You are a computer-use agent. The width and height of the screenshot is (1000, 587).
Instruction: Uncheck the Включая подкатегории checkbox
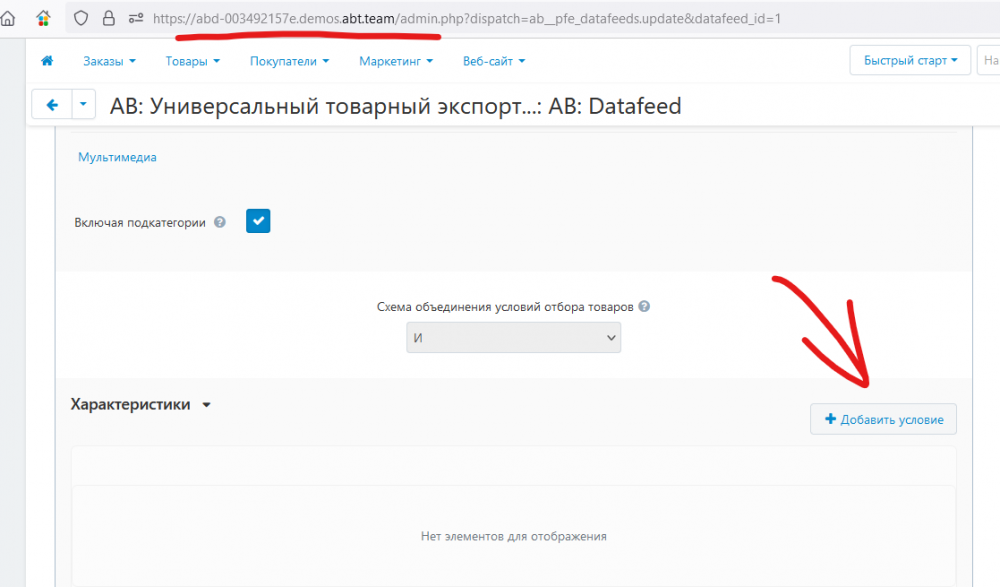[x=258, y=221]
